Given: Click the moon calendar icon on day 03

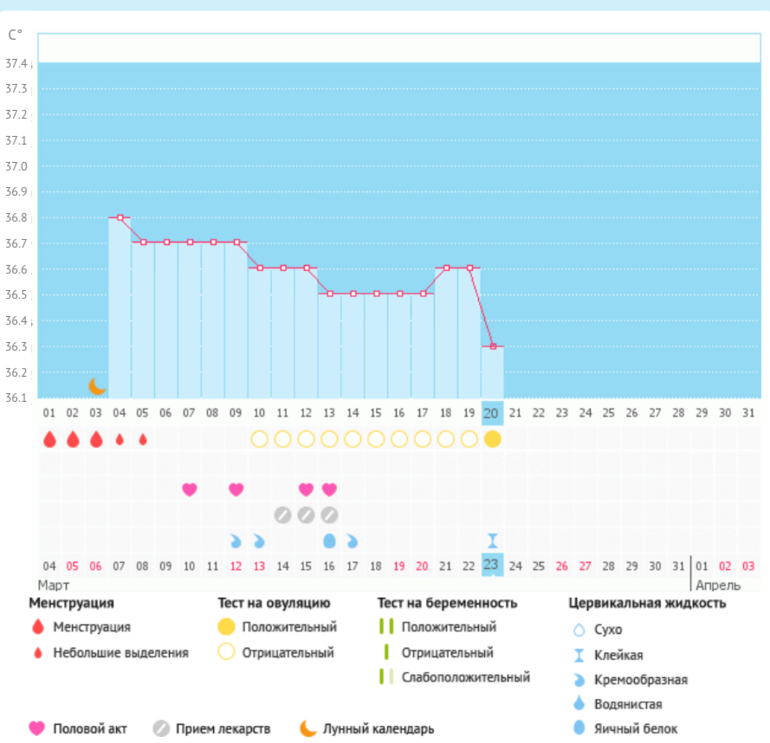Looking at the screenshot, I should coord(96,386).
